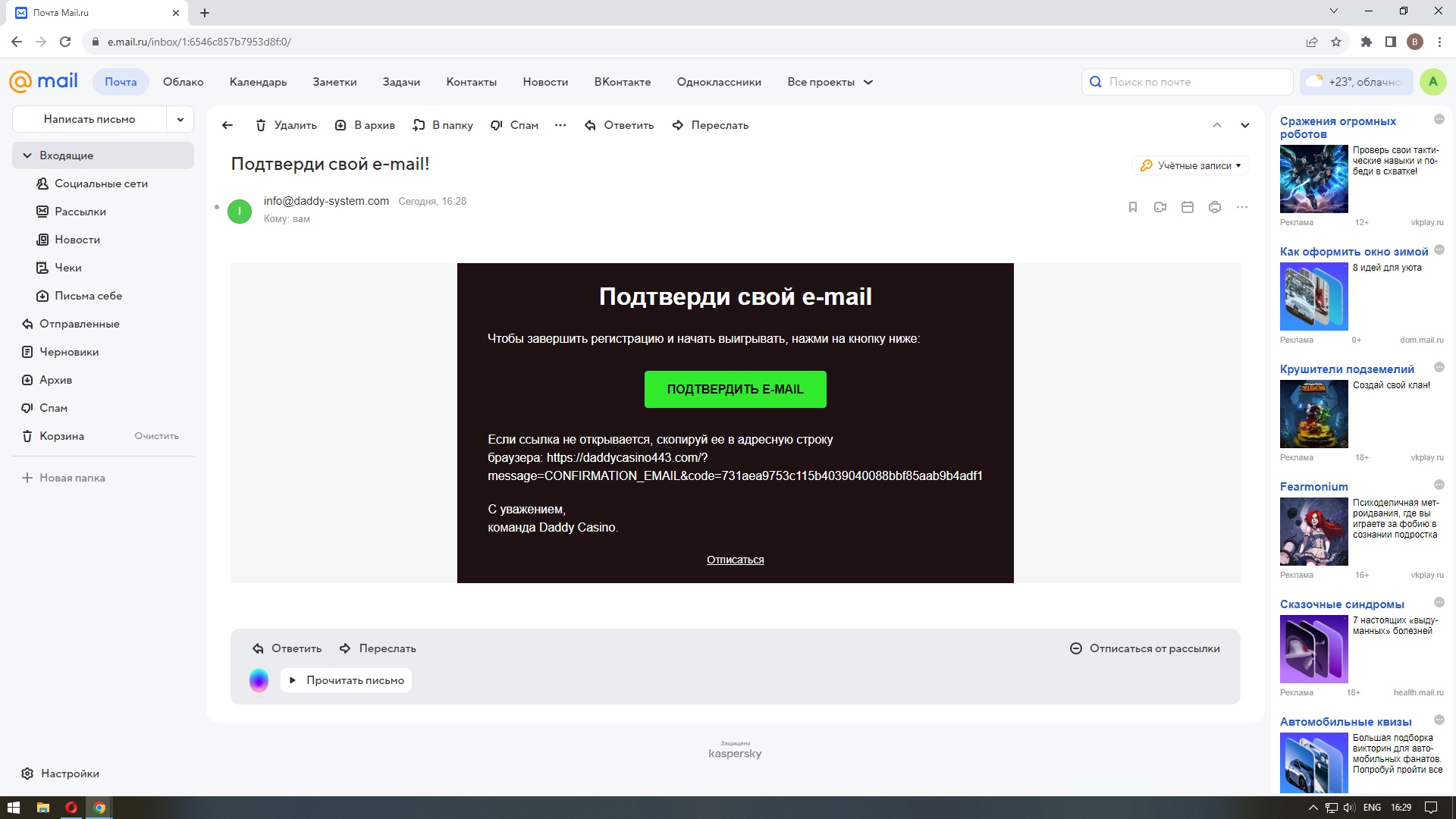The image size is (1456, 819).
Task: Open the Fearmonium ad title link
Action: tap(1313, 487)
